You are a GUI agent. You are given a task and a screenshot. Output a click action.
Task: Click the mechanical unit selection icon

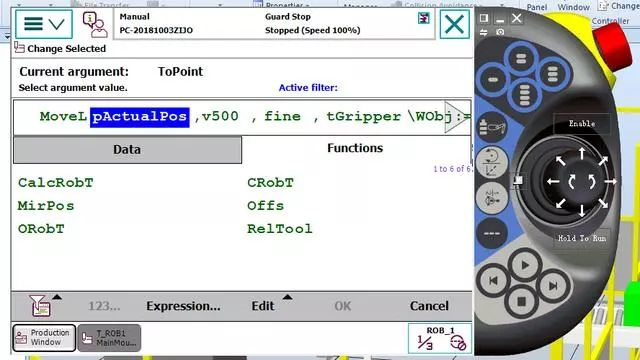point(492,127)
